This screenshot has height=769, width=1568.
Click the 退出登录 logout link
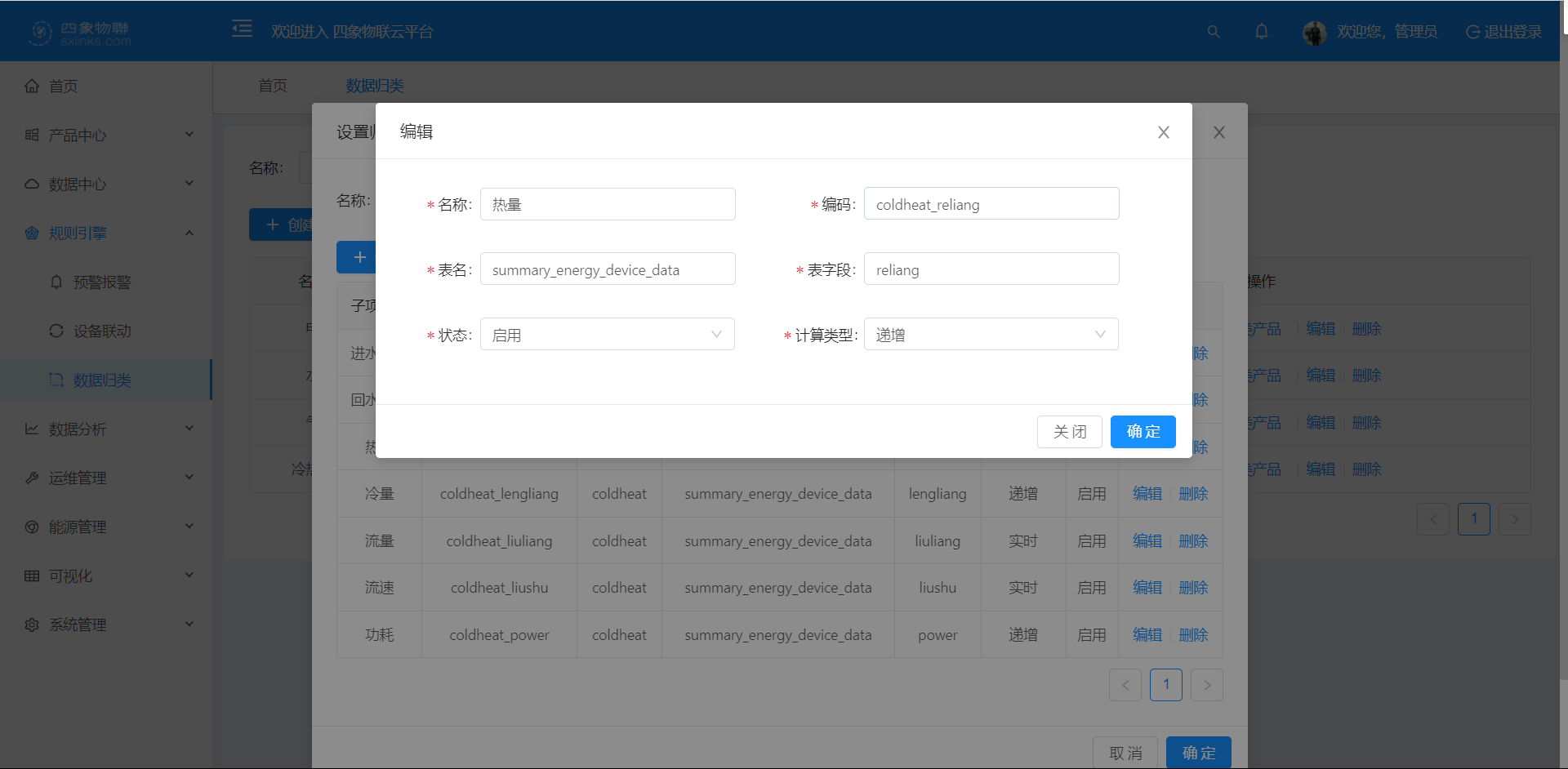click(1503, 32)
